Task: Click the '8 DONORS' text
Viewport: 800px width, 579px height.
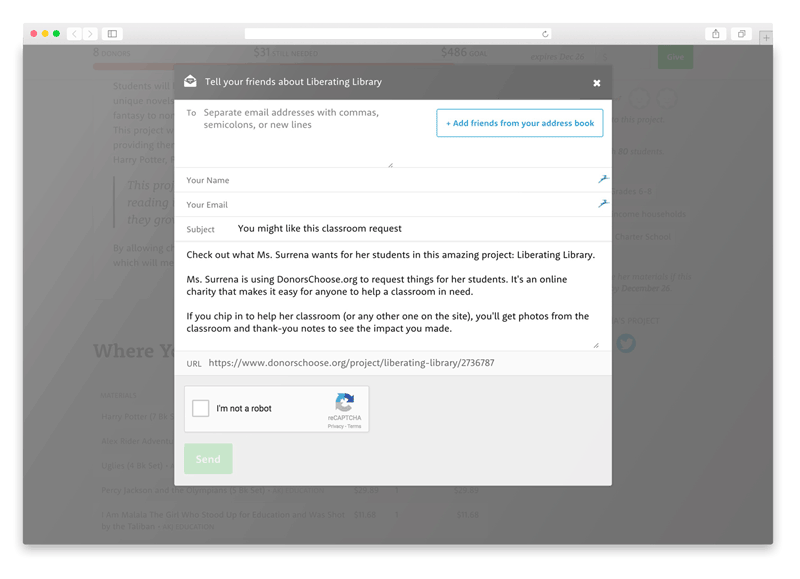Action: pos(112,53)
